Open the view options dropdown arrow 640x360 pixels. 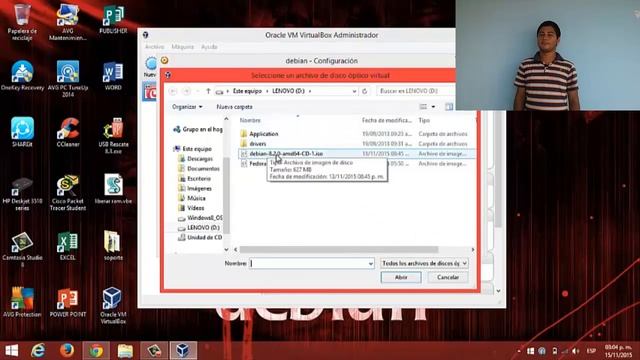(x=433, y=107)
